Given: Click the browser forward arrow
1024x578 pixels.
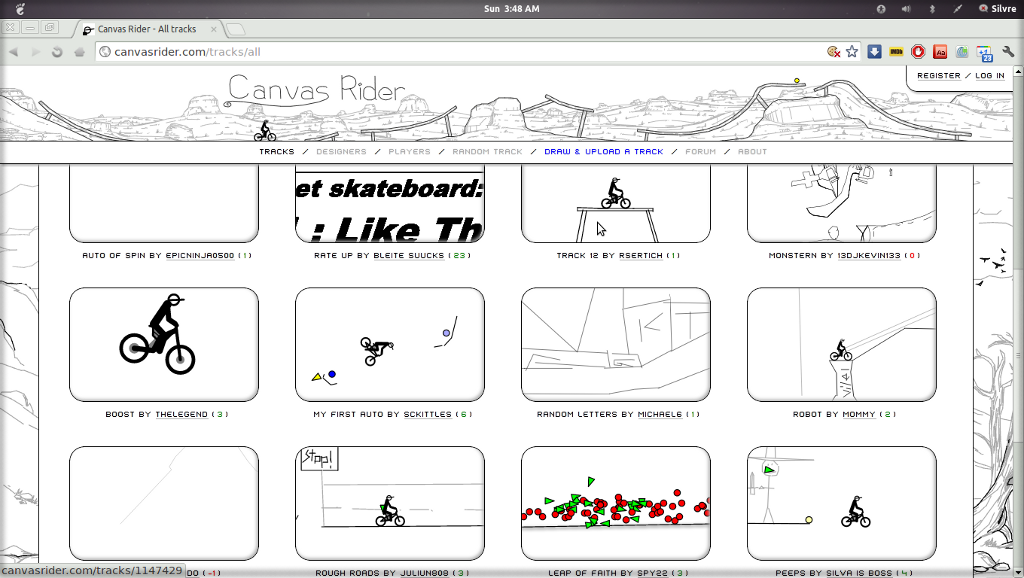Looking at the screenshot, I should (35, 52).
